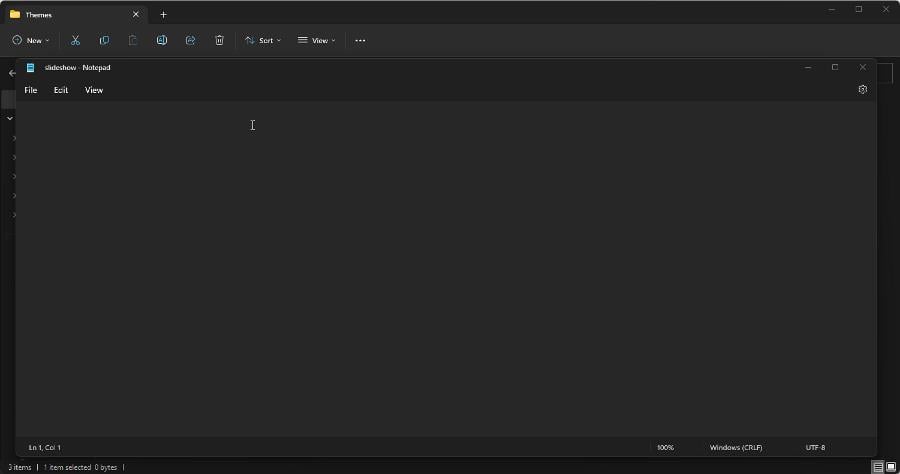Click inside the Notepad text area

[446, 269]
